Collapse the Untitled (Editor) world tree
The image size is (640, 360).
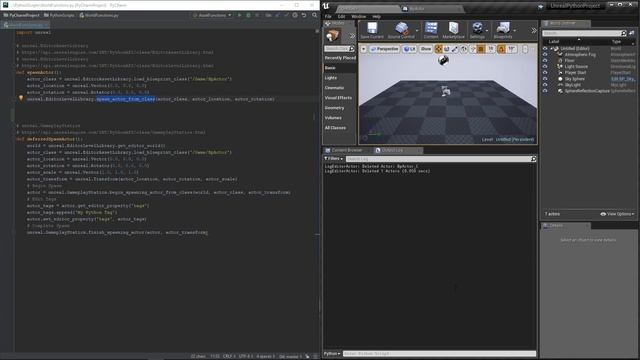551,49
